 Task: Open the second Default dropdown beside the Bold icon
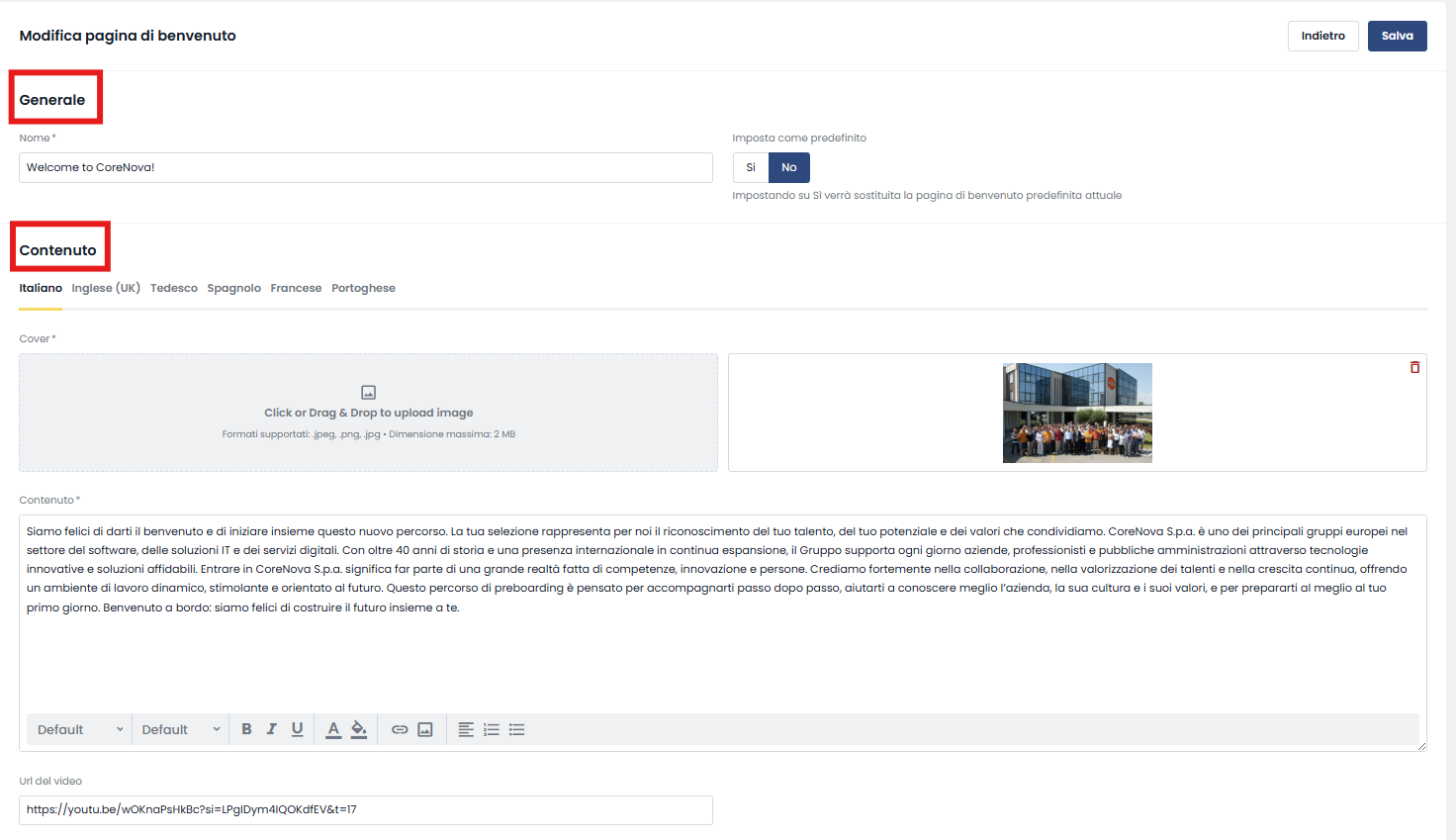pyautogui.click(x=181, y=729)
